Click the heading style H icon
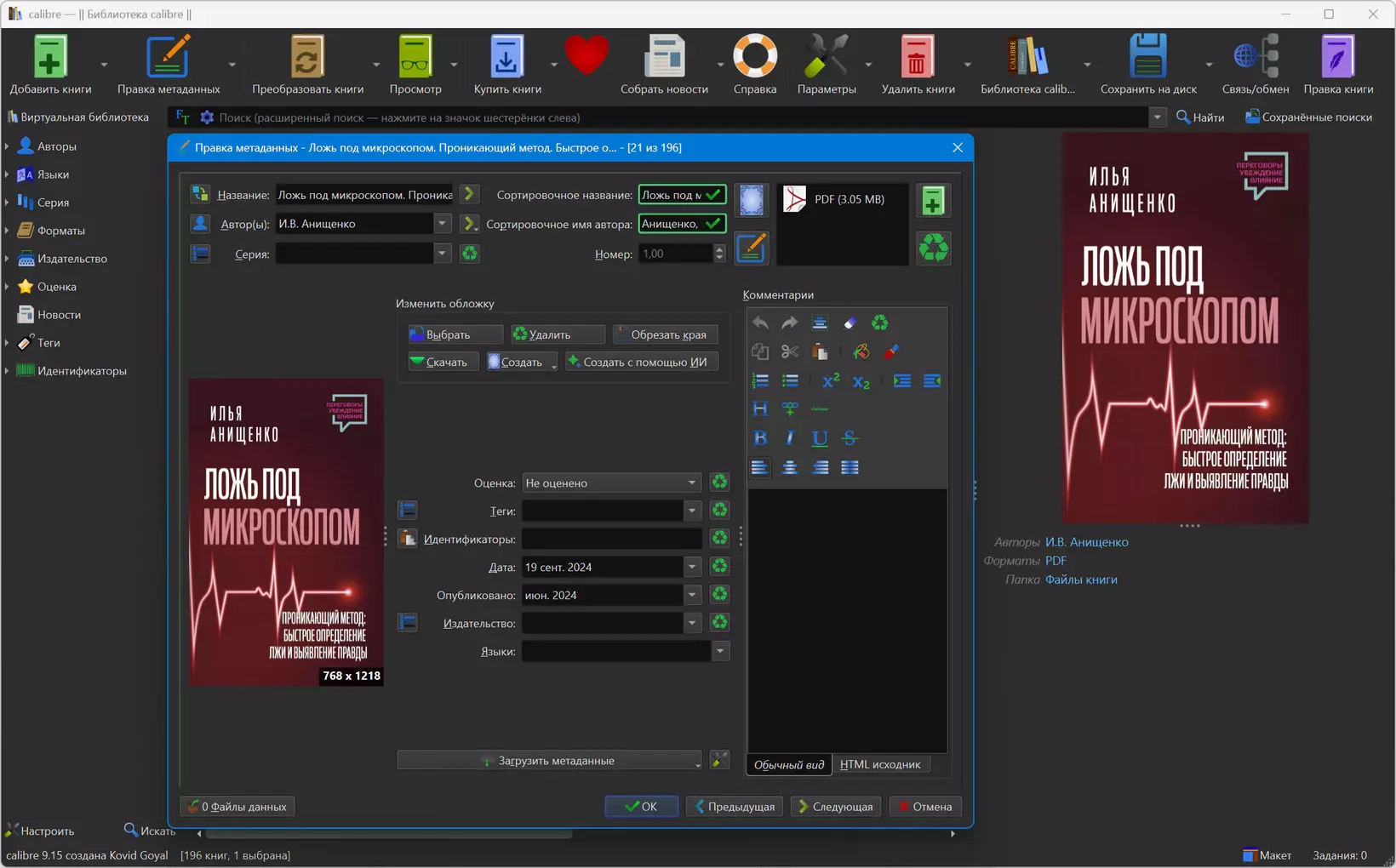 click(760, 409)
